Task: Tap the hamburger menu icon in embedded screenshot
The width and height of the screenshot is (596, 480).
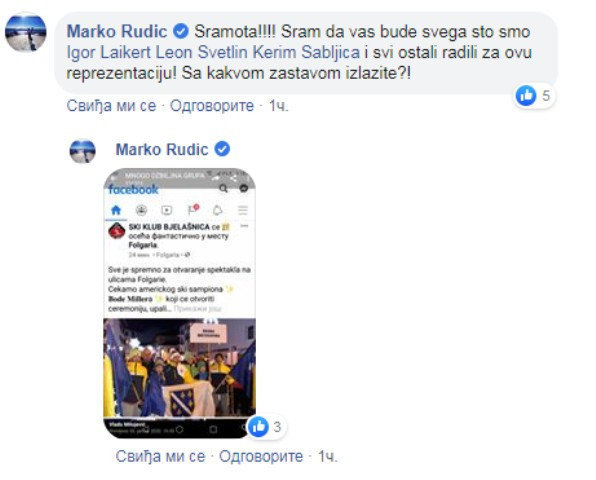Action: (243, 210)
